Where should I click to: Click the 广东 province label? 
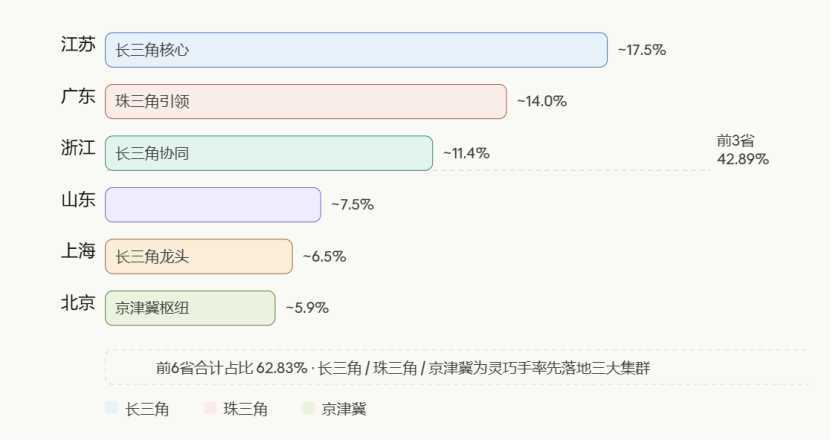pos(78,96)
